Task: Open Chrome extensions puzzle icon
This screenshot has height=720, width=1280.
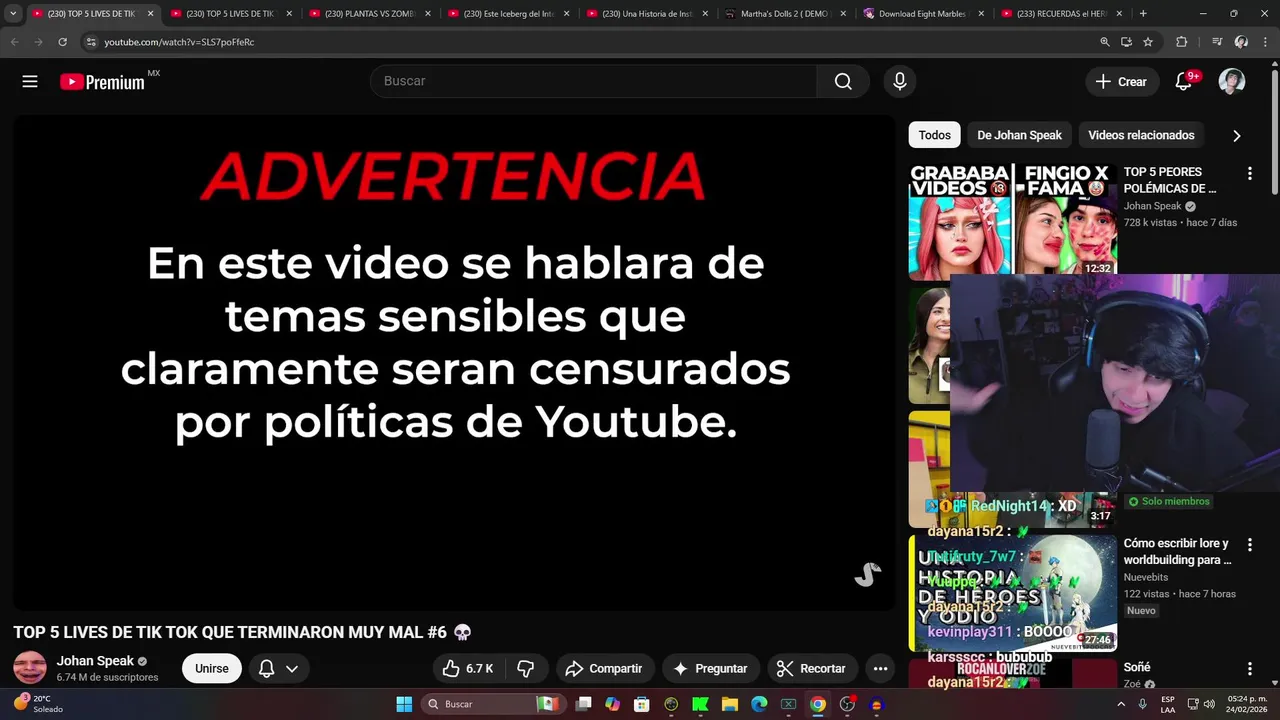Action: [1181, 42]
